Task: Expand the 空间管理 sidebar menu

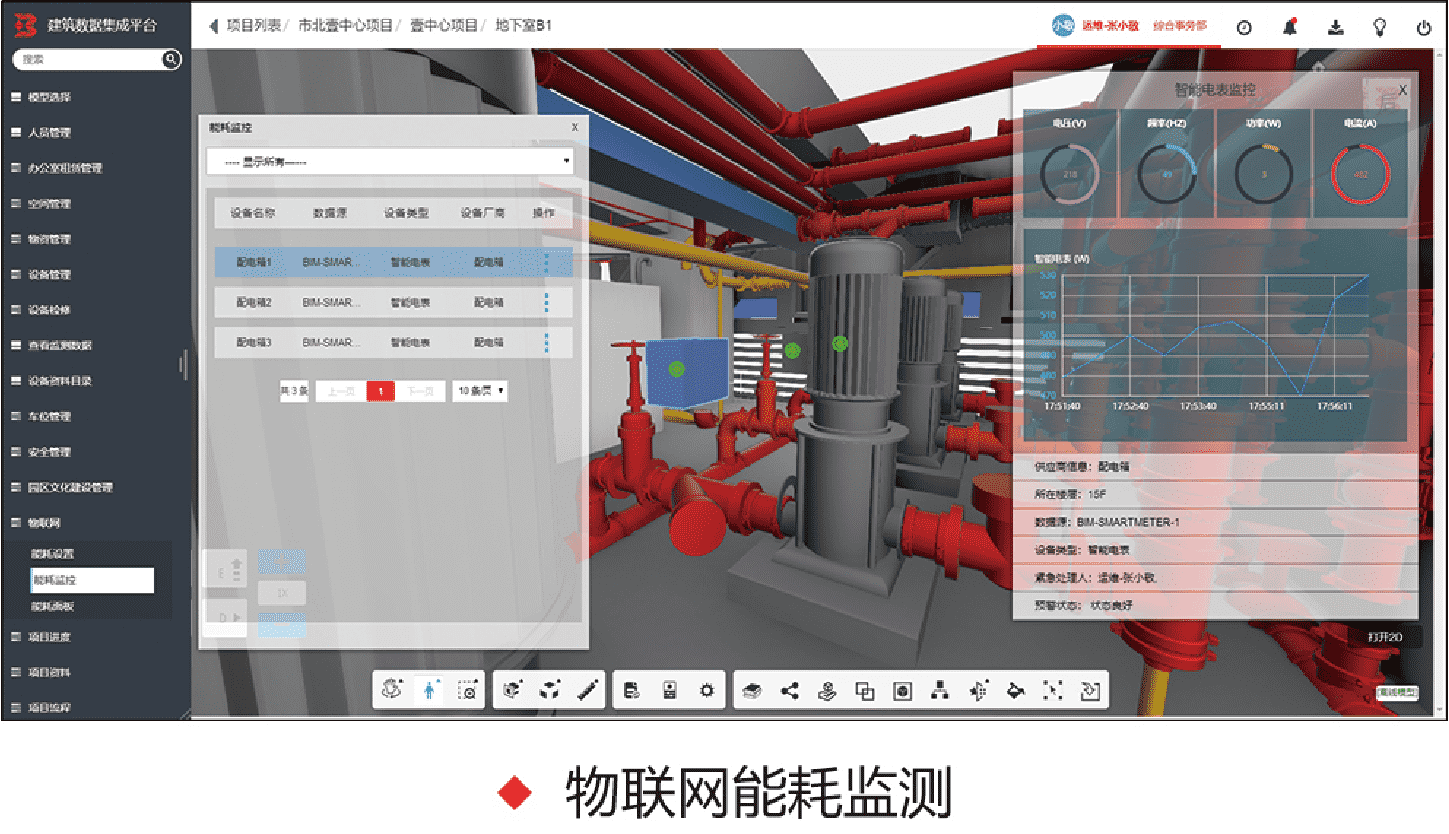Action: click(49, 204)
